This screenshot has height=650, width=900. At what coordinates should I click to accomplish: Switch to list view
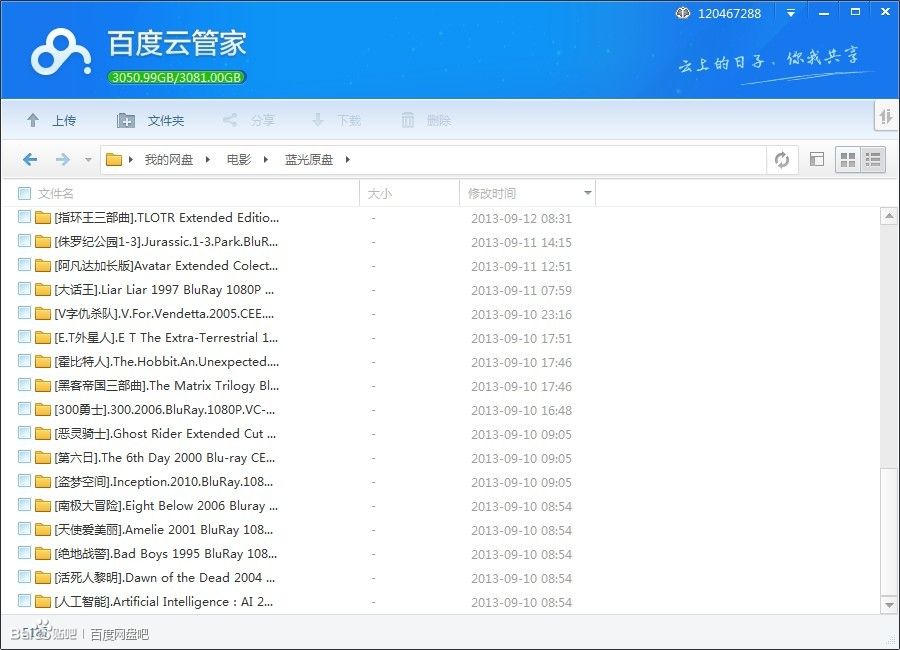[x=873, y=160]
